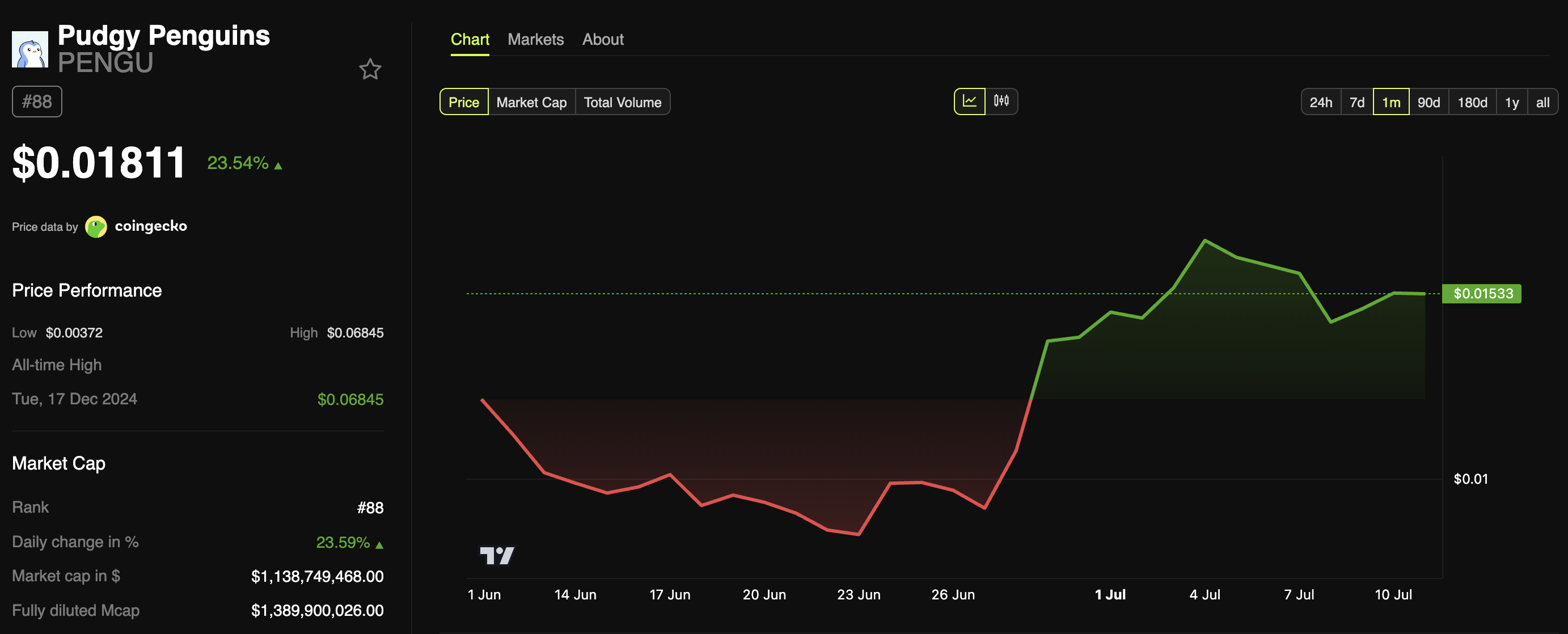Click the Pudgy Penguins logo image

pyautogui.click(x=30, y=49)
